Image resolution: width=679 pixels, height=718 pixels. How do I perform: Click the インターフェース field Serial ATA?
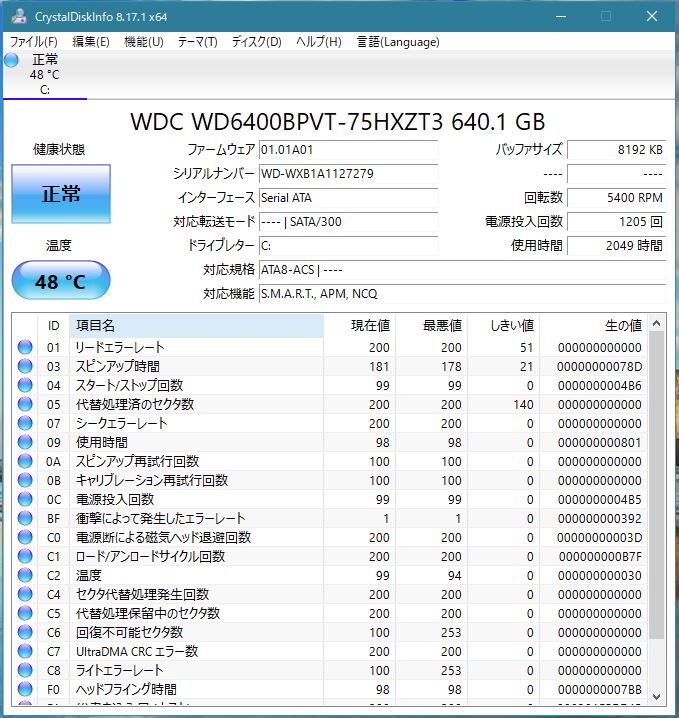tap(348, 198)
